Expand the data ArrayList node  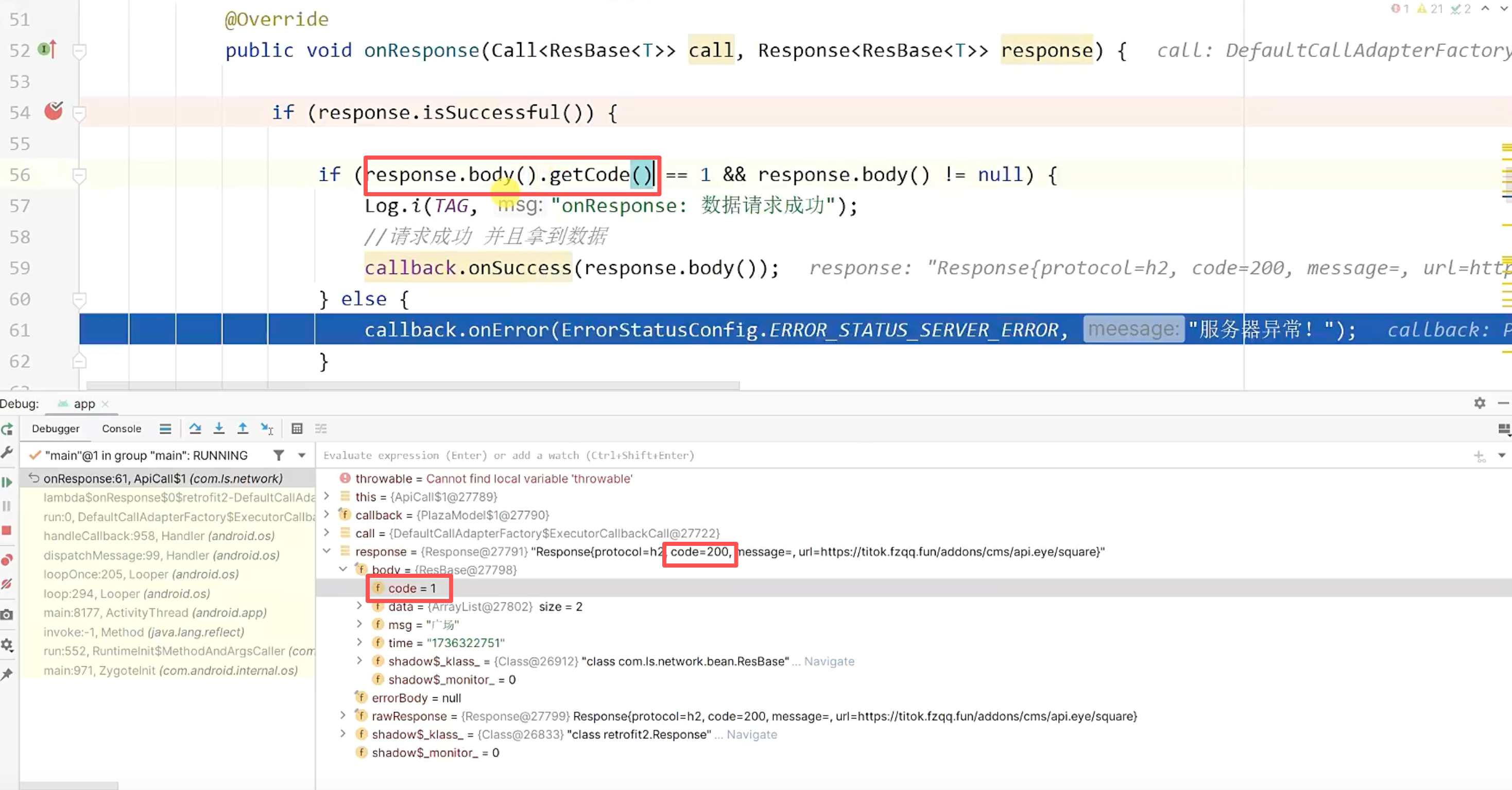[x=360, y=606]
